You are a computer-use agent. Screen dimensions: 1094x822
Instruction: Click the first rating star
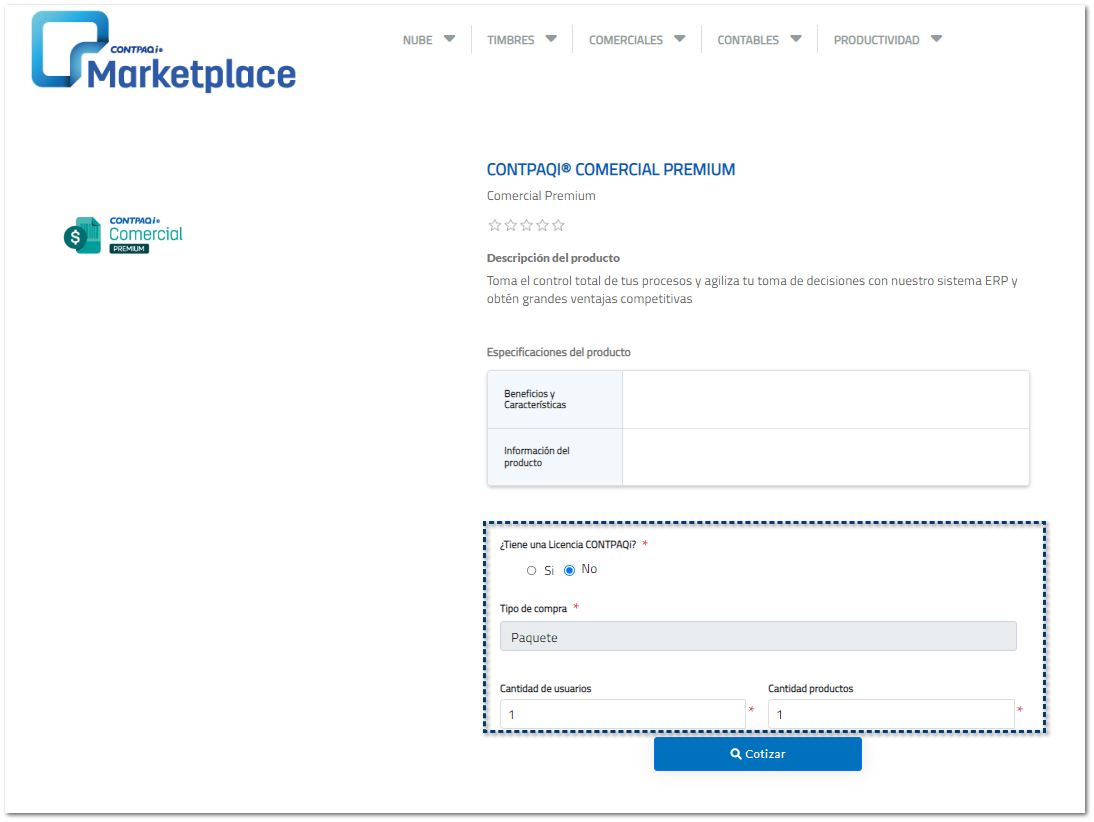coord(494,225)
